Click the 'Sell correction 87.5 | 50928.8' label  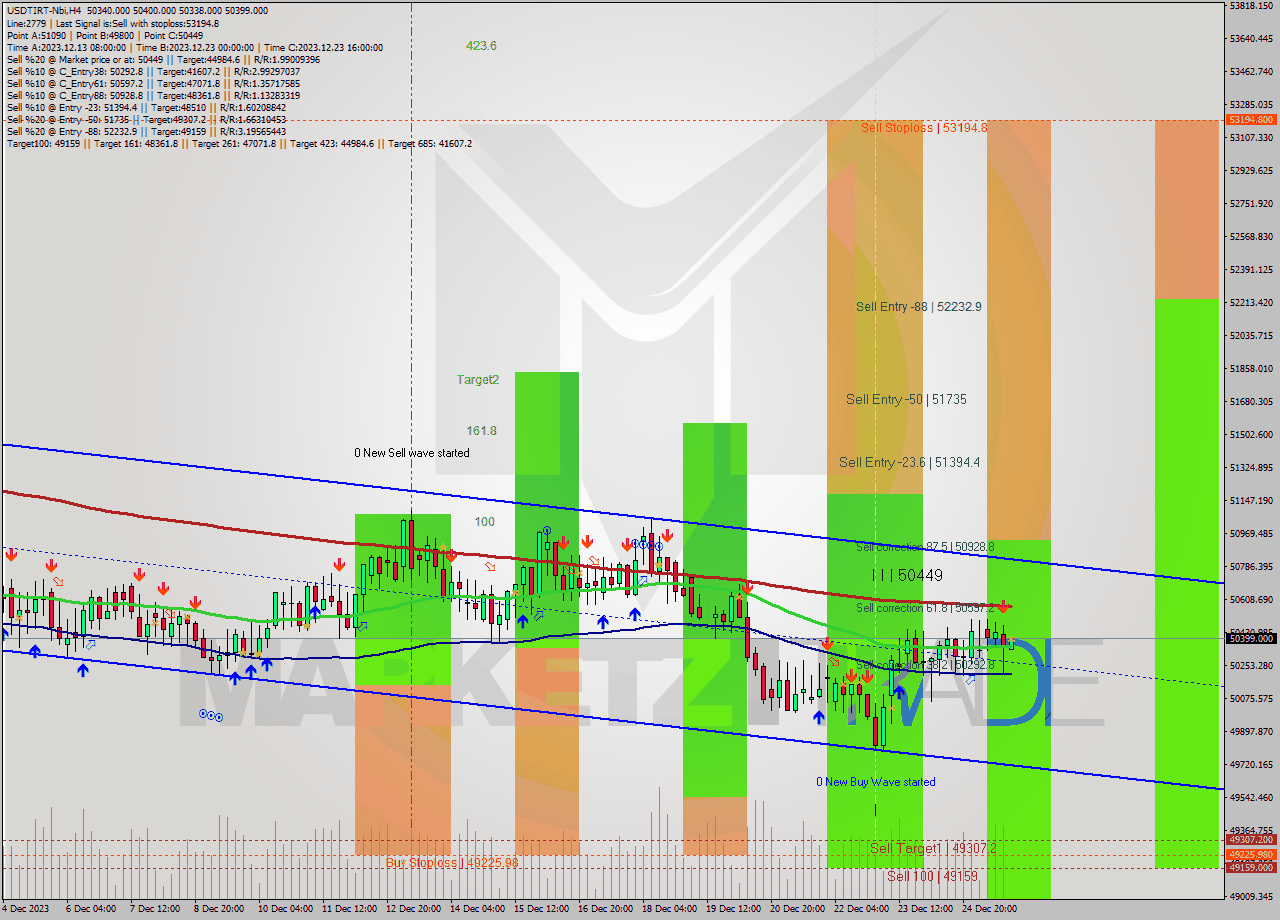click(x=925, y=547)
